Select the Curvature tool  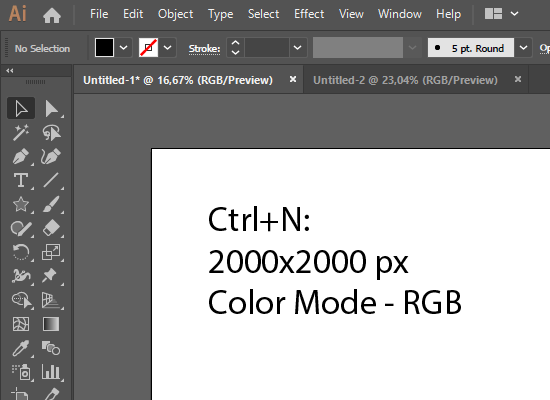[51, 156]
